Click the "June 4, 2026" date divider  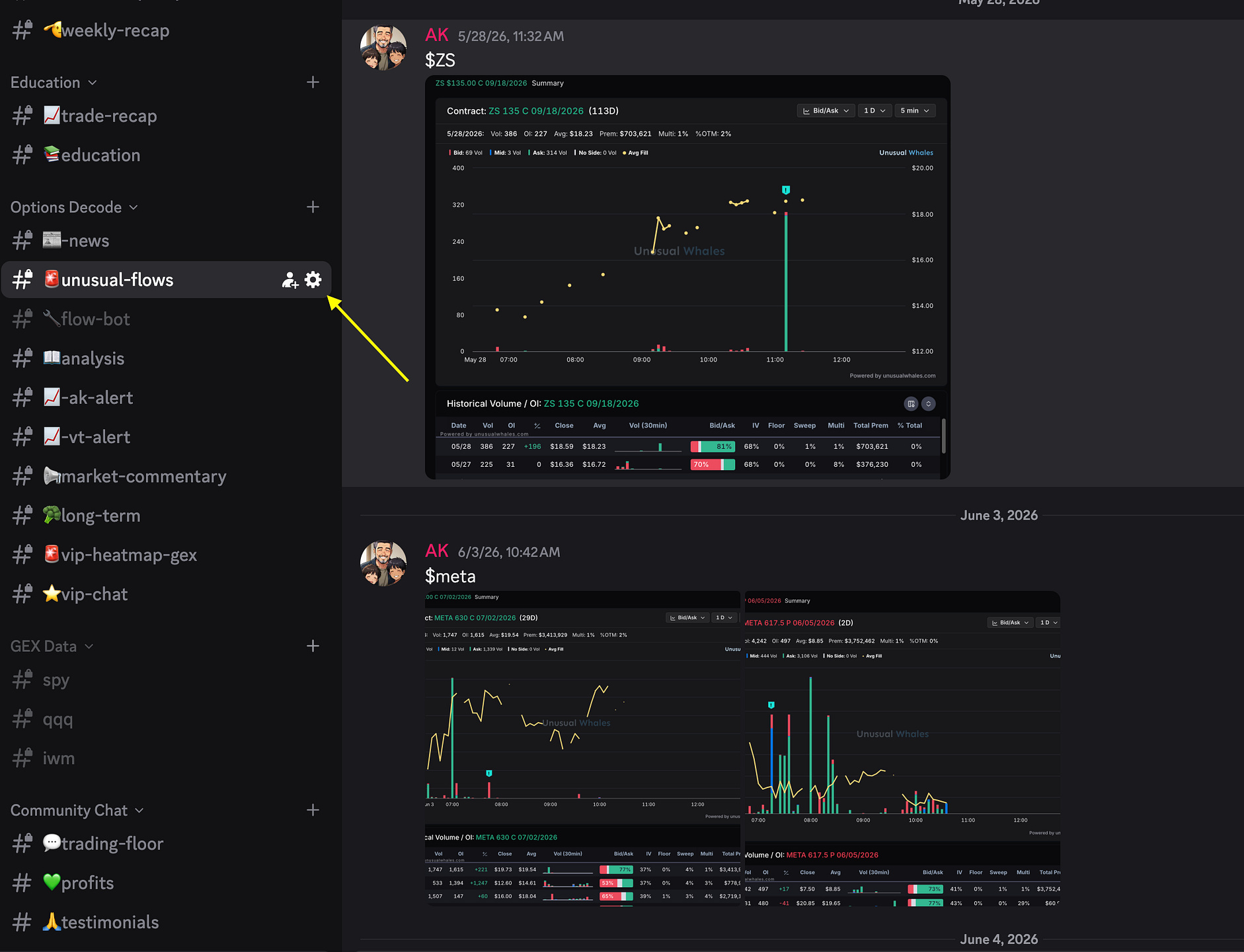pyautogui.click(x=999, y=939)
